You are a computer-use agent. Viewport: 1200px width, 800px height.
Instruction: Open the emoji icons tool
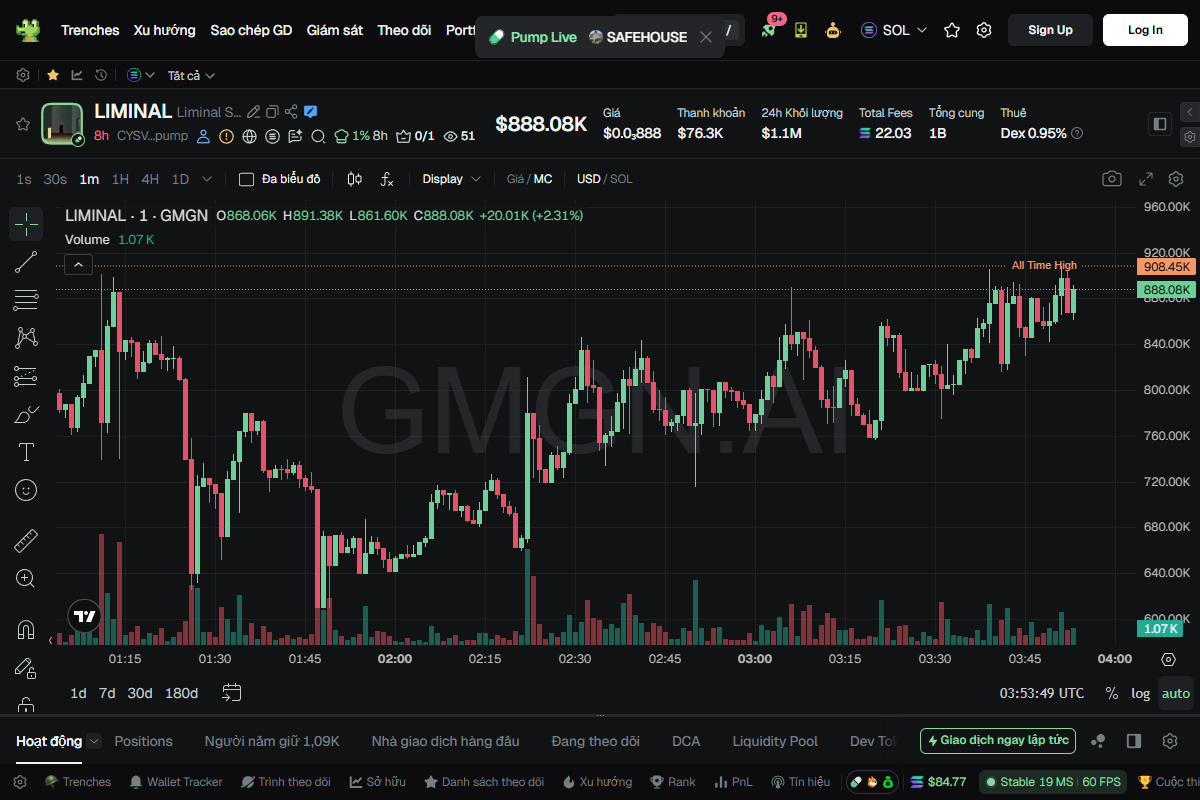pos(26,490)
